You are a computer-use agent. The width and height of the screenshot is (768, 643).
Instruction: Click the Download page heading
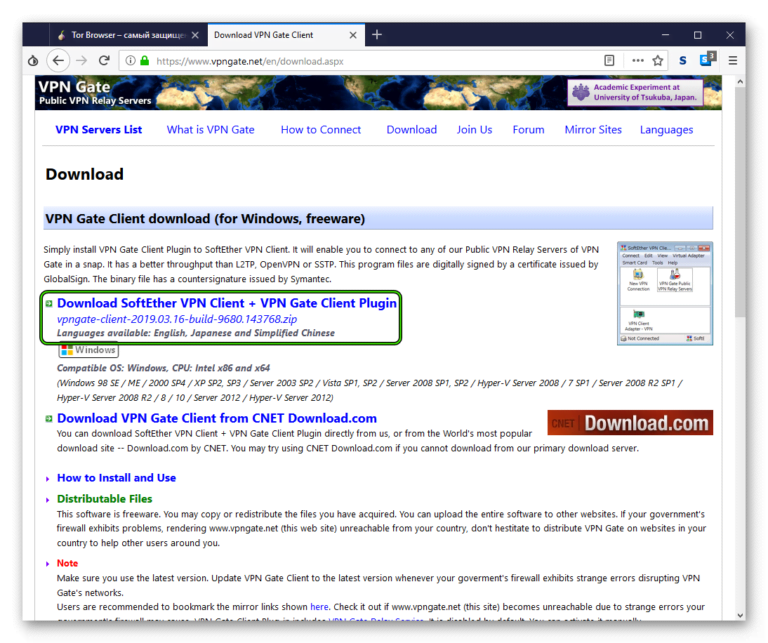pos(84,174)
